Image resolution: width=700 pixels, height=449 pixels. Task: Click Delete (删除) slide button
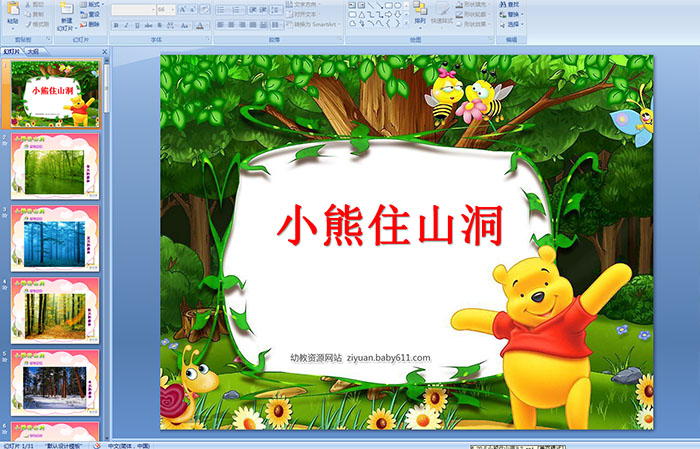(x=90, y=24)
